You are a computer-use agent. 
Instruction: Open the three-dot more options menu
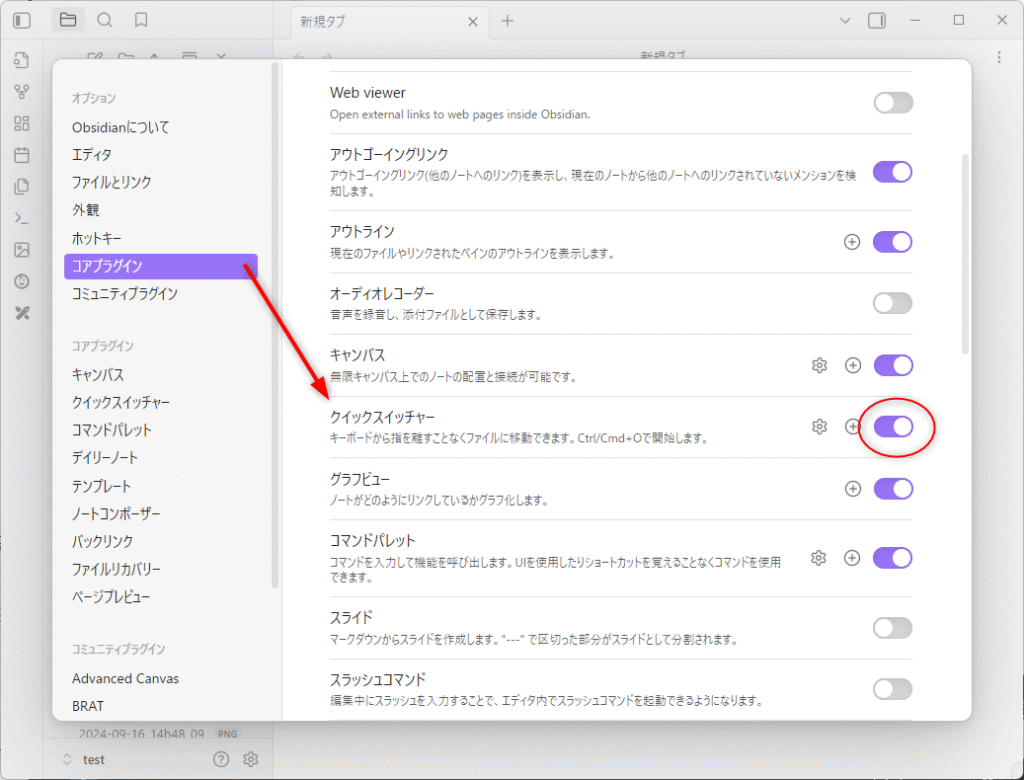click(x=999, y=57)
